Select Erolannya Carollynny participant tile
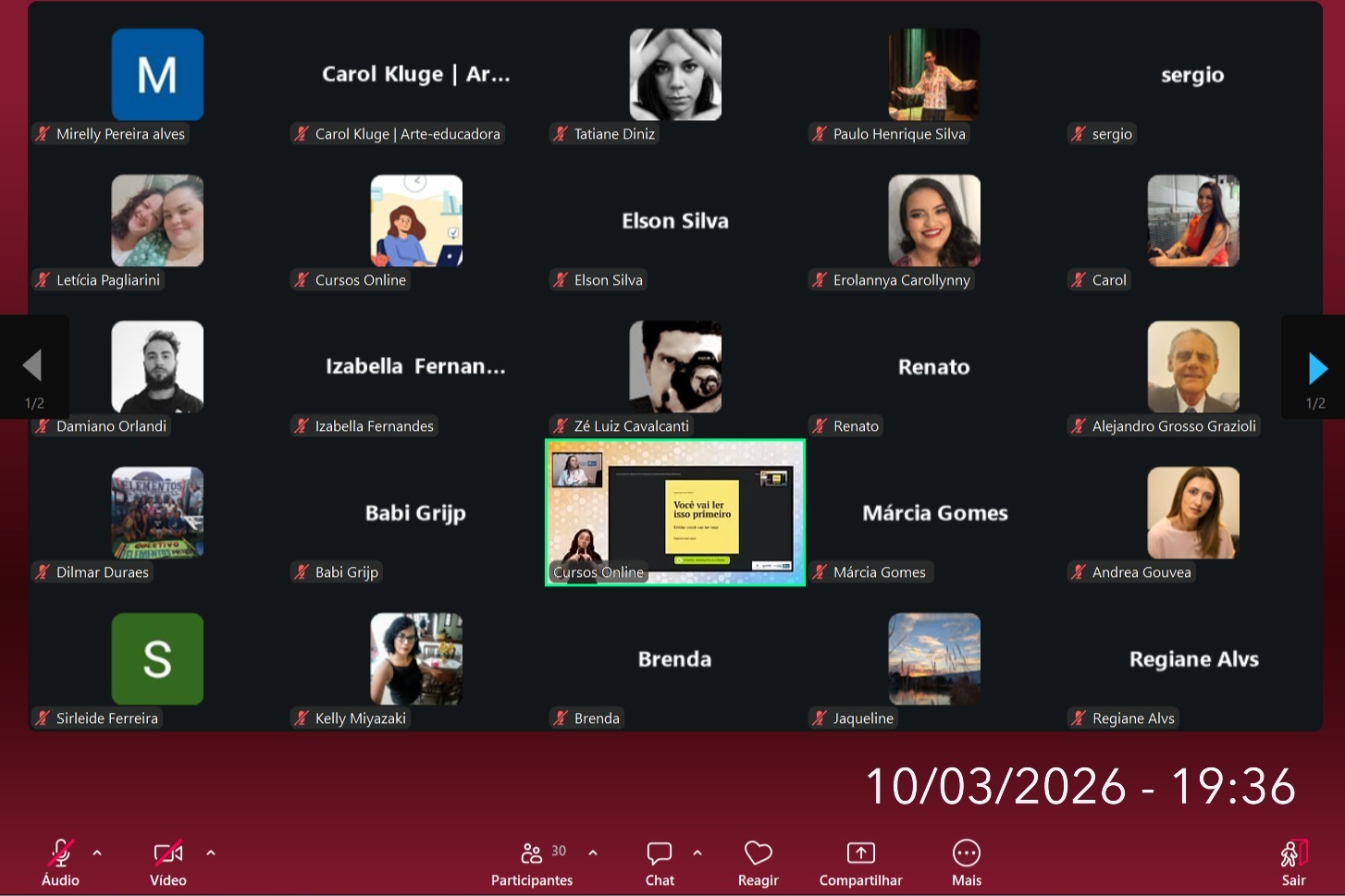 pos(934,220)
